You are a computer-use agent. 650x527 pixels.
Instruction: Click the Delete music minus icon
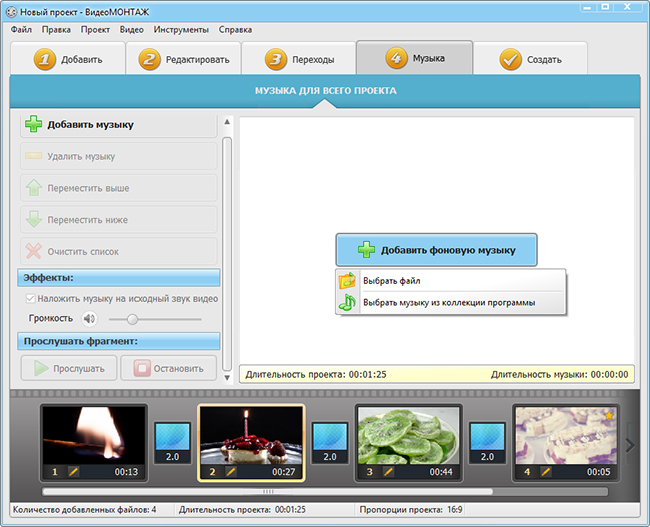coord(34,156)
